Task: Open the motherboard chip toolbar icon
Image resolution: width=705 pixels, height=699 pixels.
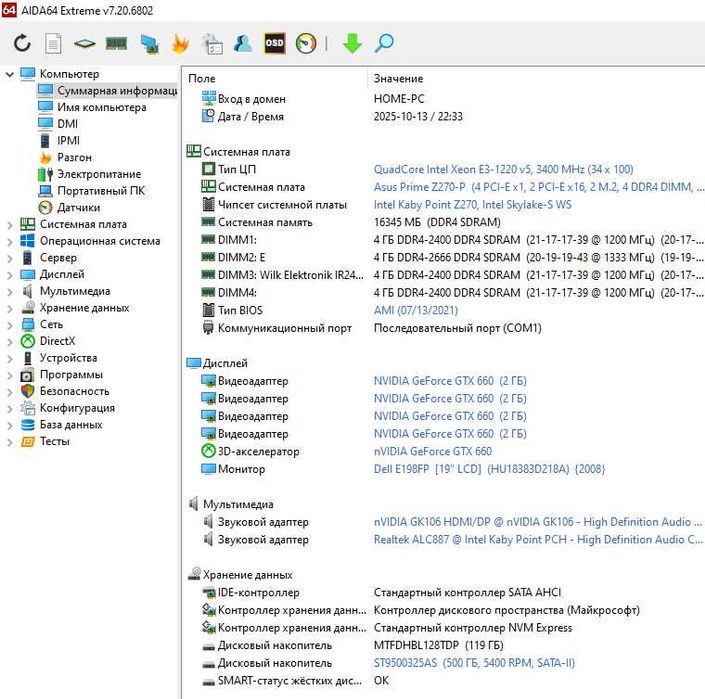Action: coord(85,44)
